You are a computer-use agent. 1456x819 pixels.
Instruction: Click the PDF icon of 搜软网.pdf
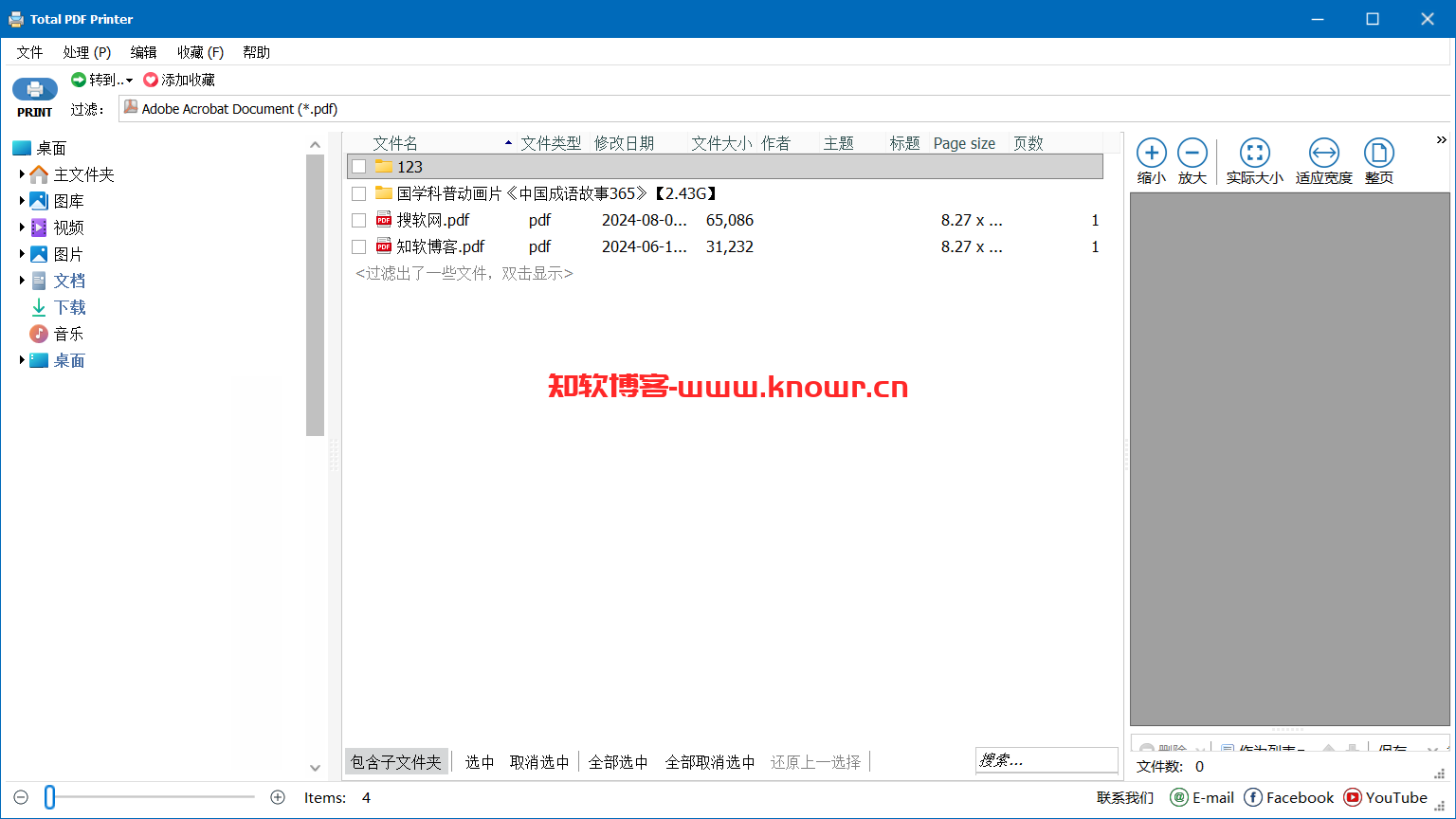pyautogui.click(x=384, y=220)
